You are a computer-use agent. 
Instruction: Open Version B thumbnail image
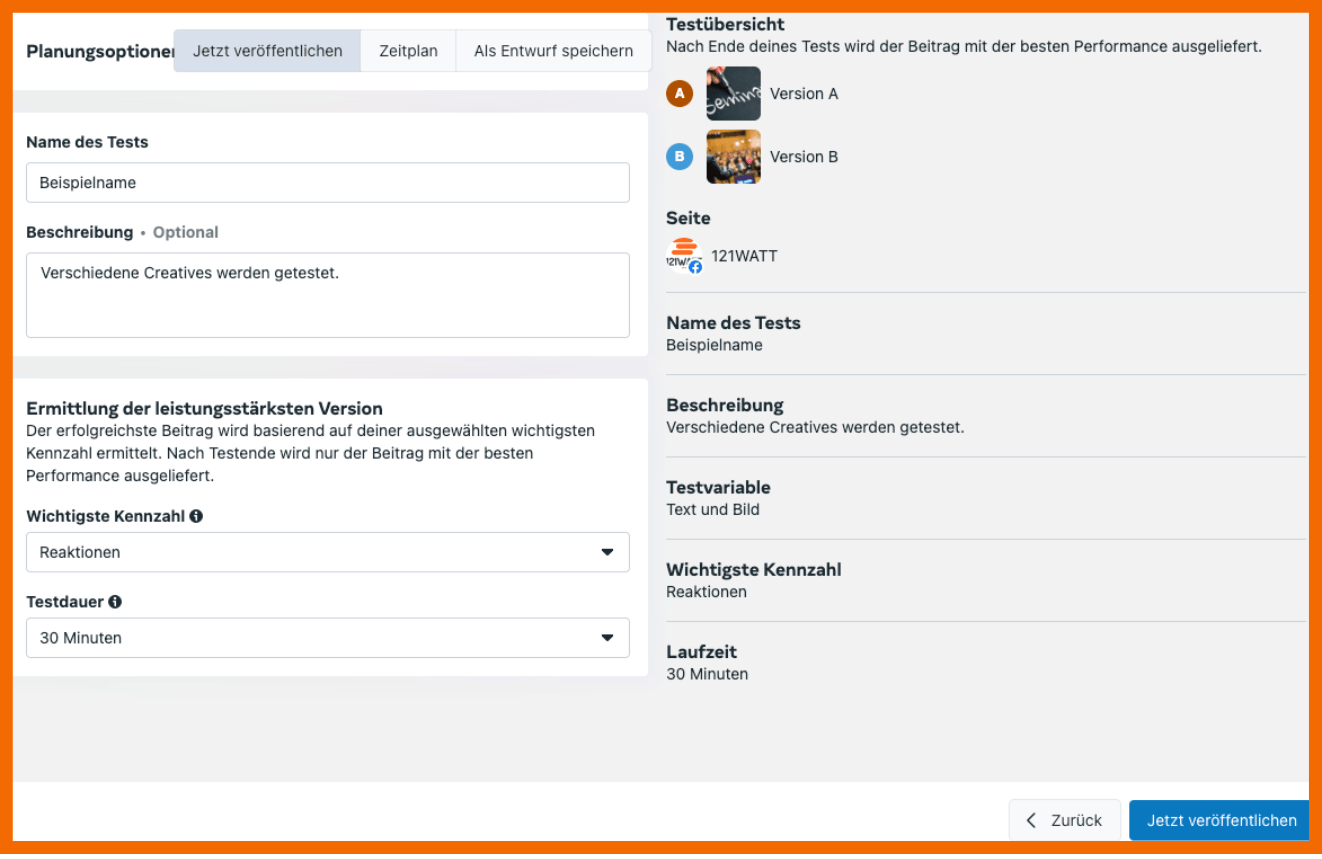click(733, 157)
